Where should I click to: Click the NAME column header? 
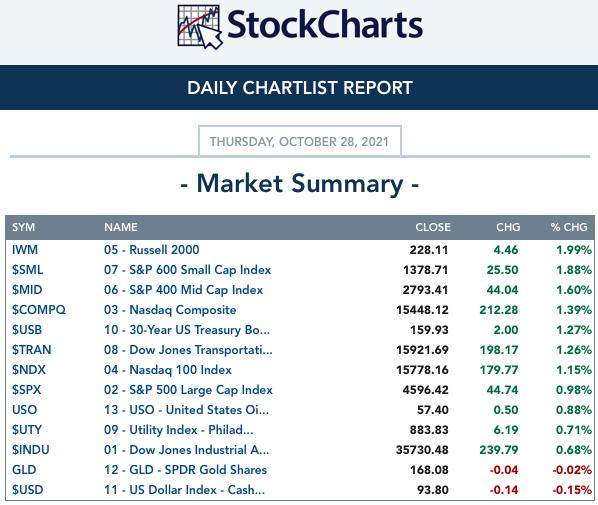tap(121, 227)
